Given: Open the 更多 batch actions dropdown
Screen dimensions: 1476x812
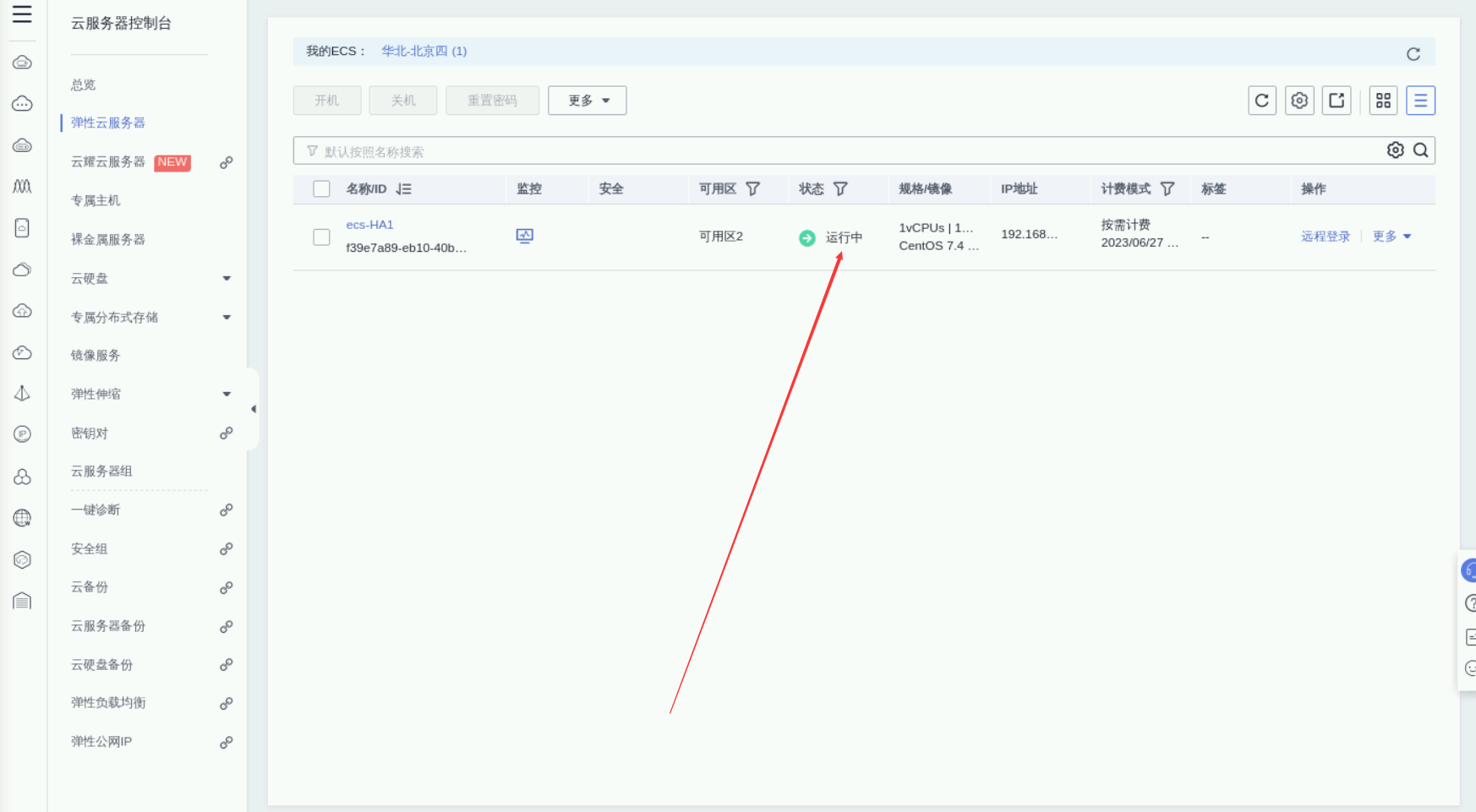Looking at the screenshot, I should pos(588,101).
